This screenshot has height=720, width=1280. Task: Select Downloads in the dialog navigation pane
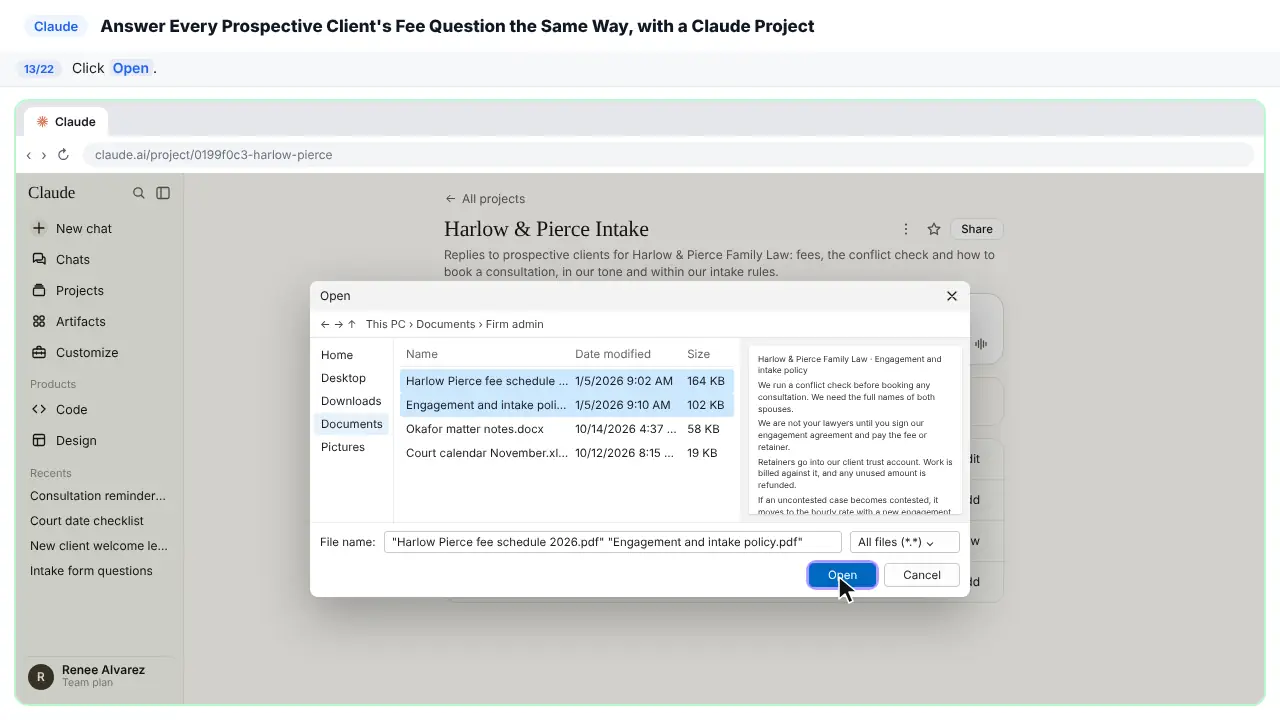[352, 401]
